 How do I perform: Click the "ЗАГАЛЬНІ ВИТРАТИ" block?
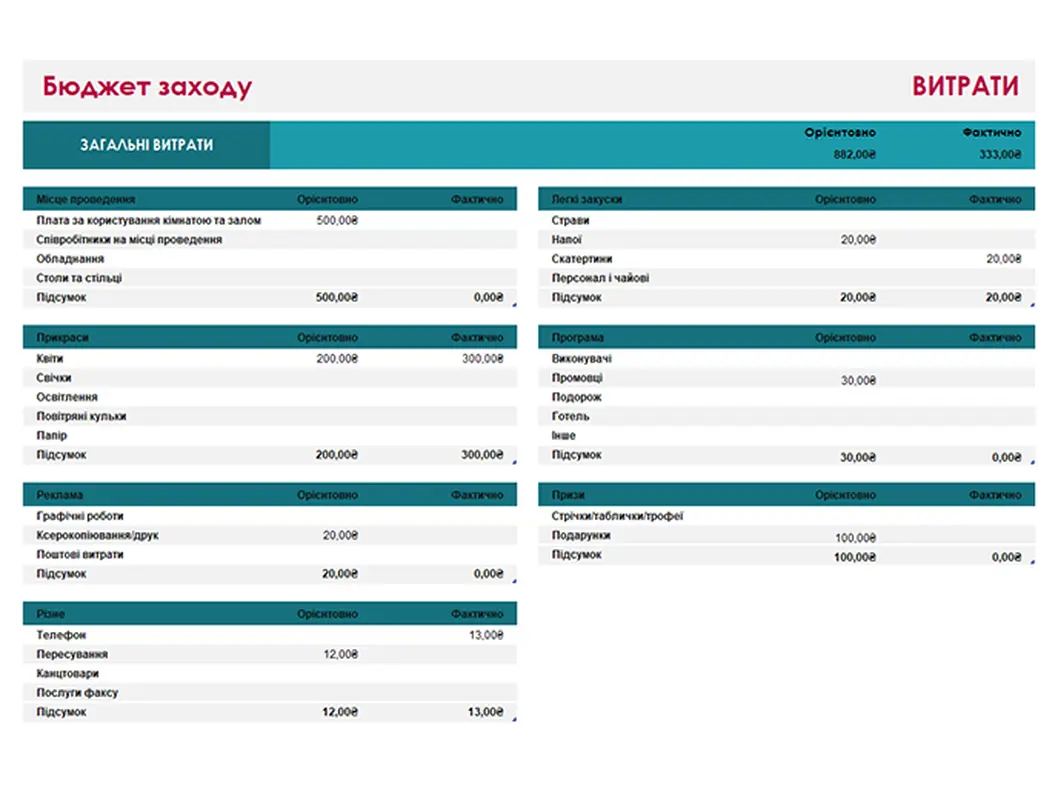(146, 145)
